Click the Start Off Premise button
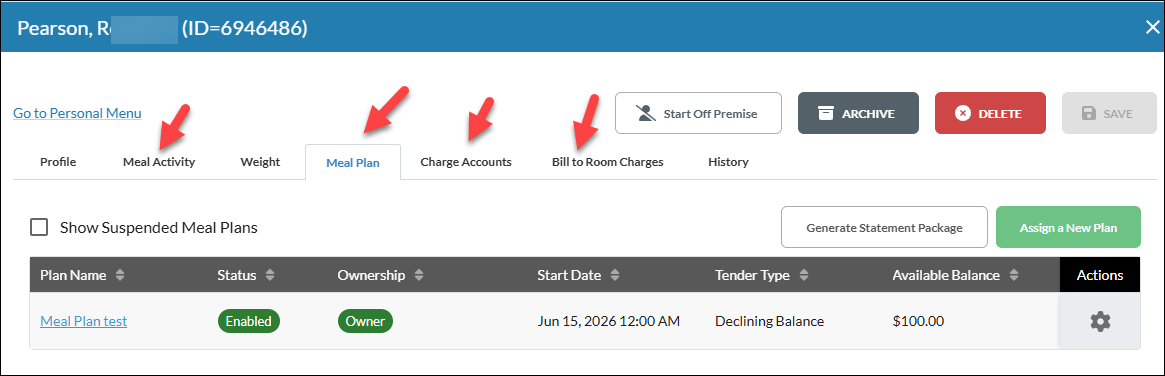 [x=698, y=113]
